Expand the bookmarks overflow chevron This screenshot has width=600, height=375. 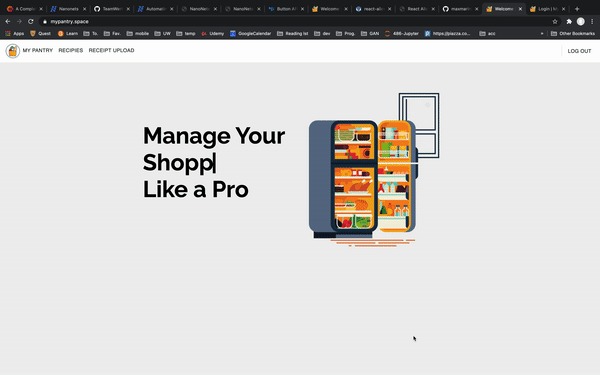click(x=542, y=34)
